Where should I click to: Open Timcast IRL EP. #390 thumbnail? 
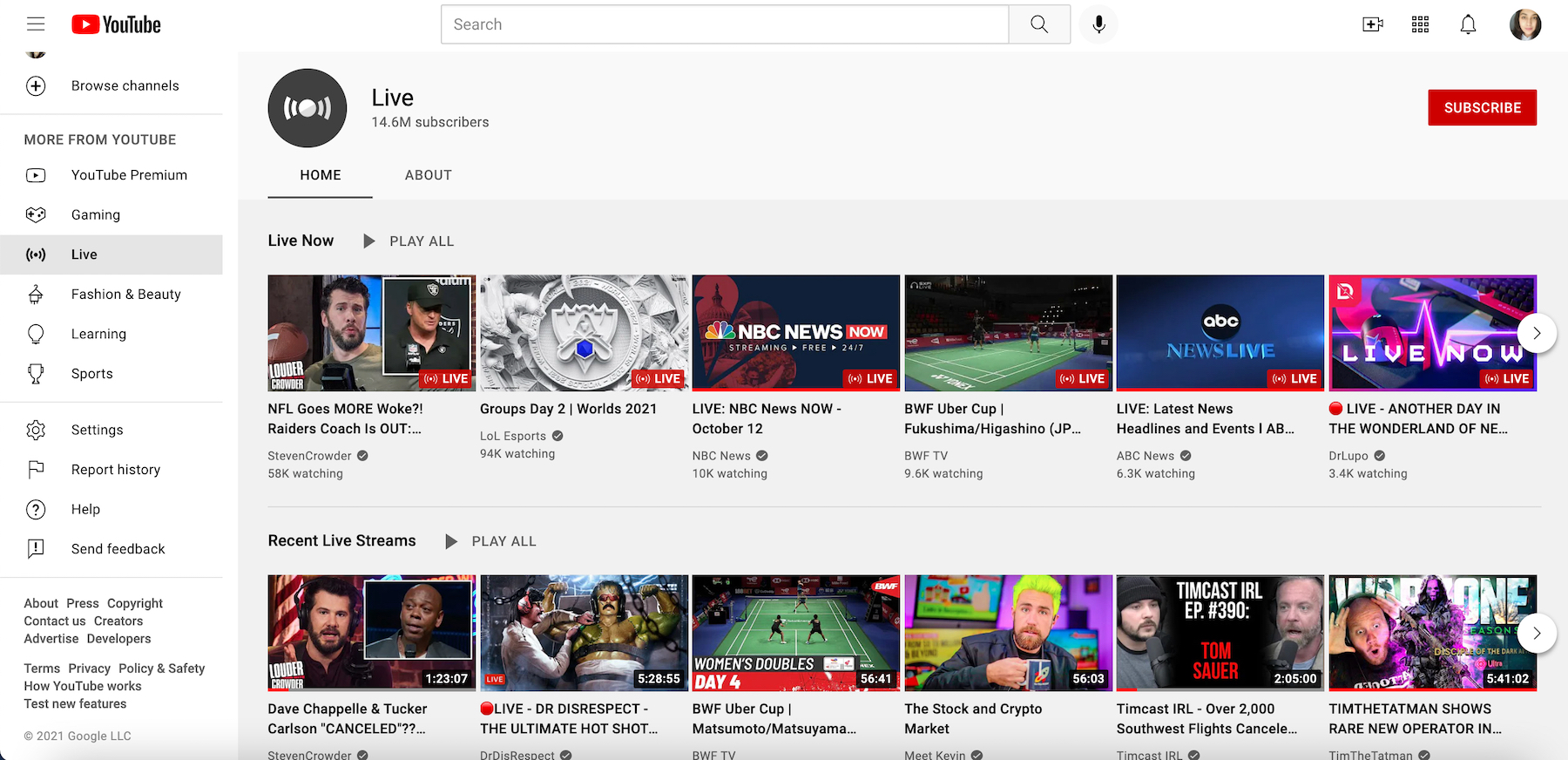coord(1220,633)
